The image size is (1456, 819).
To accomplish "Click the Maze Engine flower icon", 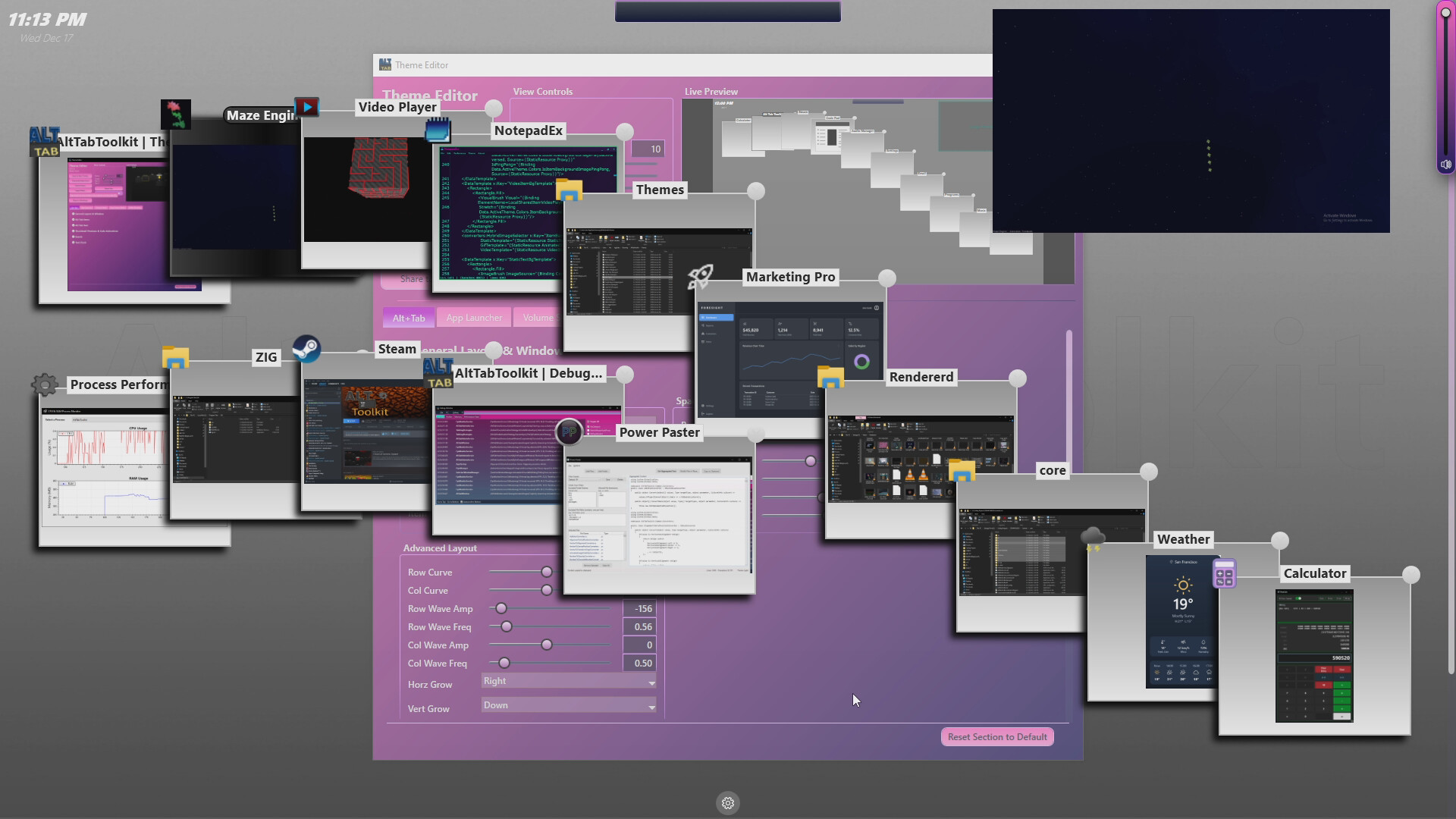I will (x=177, y=114).
